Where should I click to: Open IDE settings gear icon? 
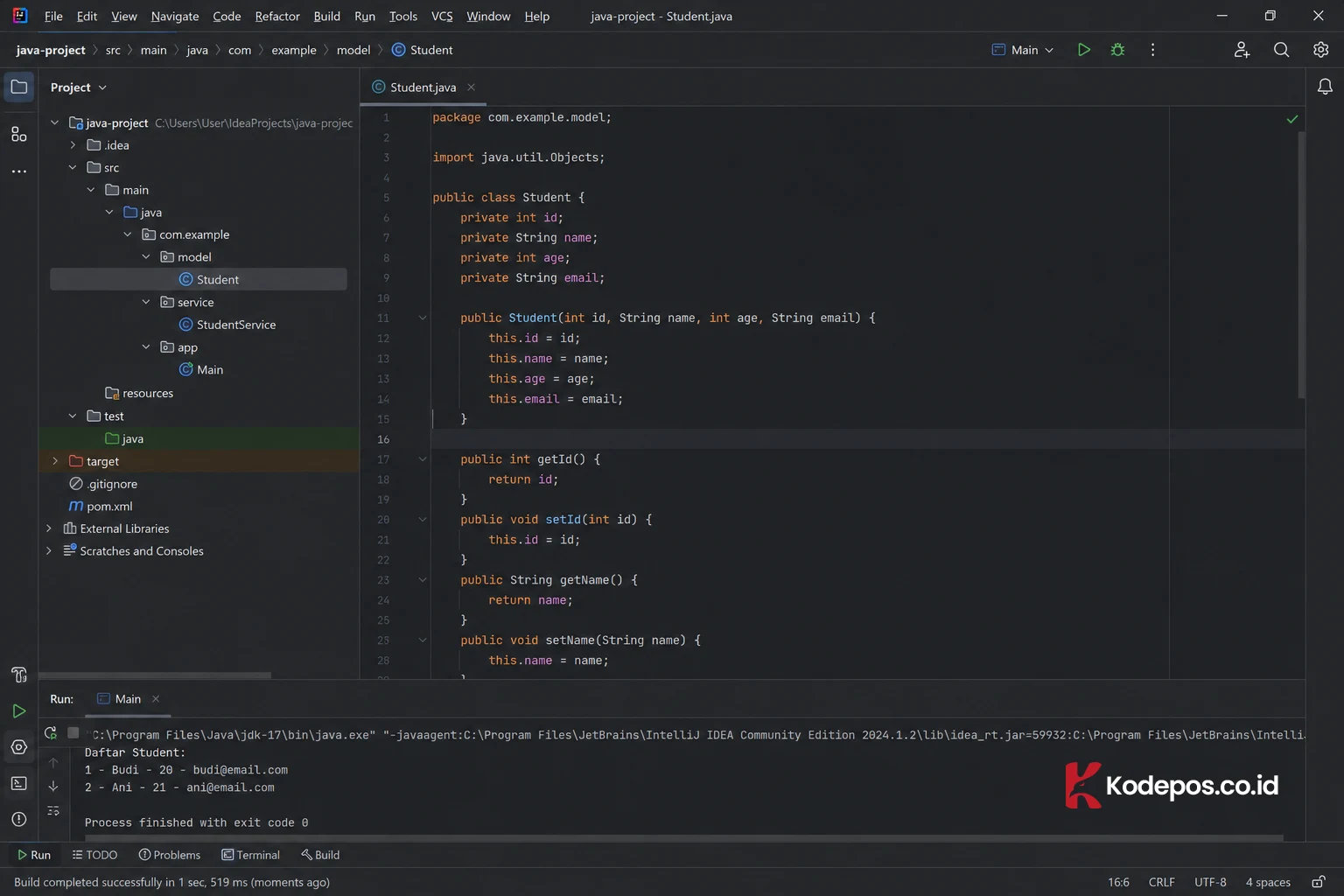[1320, 50]
